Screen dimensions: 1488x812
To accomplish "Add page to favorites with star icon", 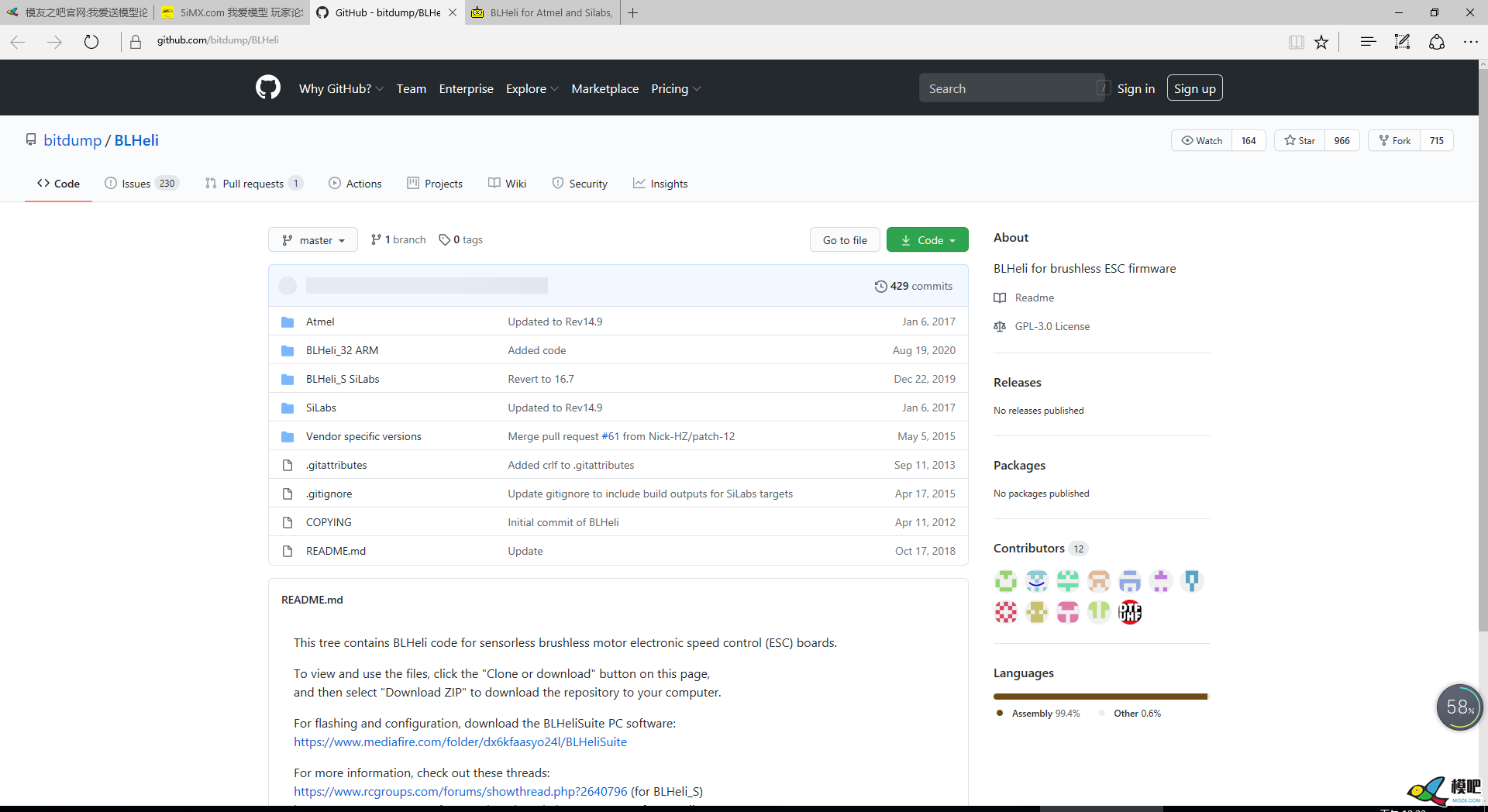I will click(x=1321, y=42).
